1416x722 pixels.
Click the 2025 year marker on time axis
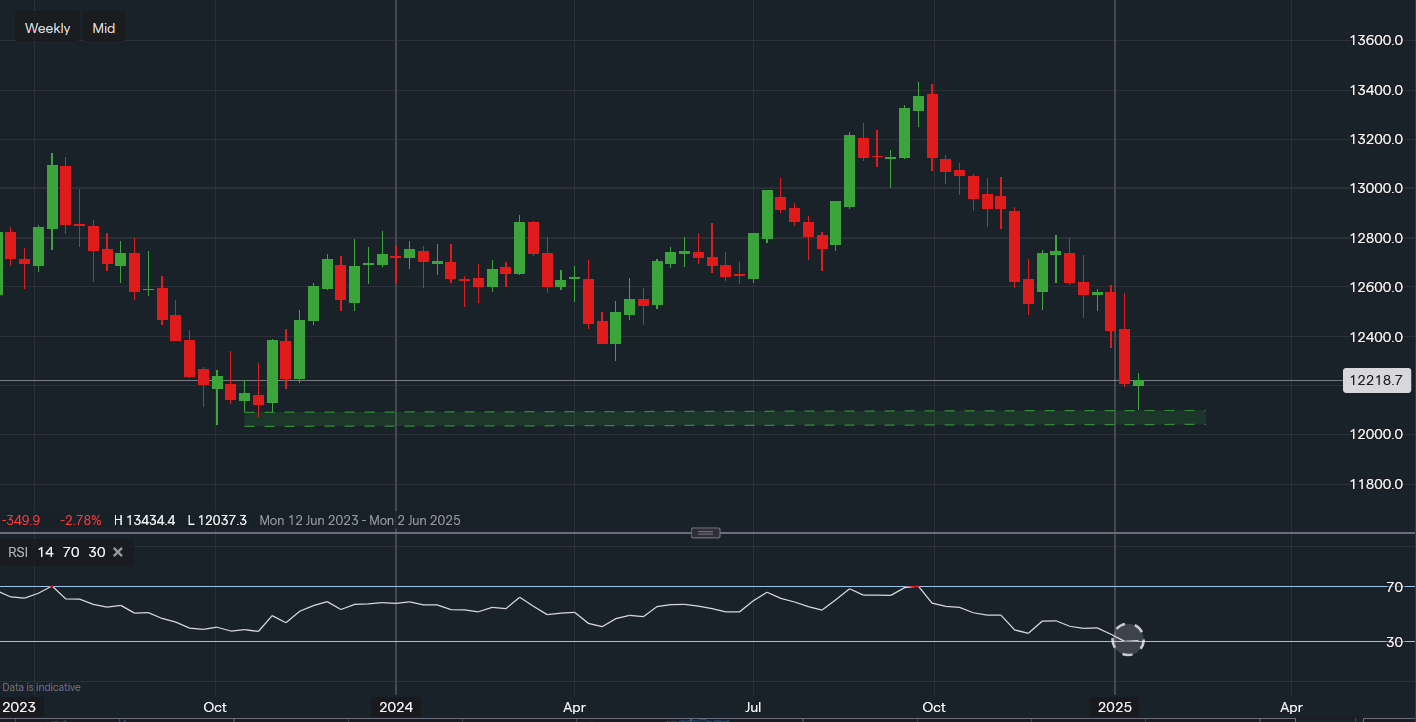[1115, 707]
